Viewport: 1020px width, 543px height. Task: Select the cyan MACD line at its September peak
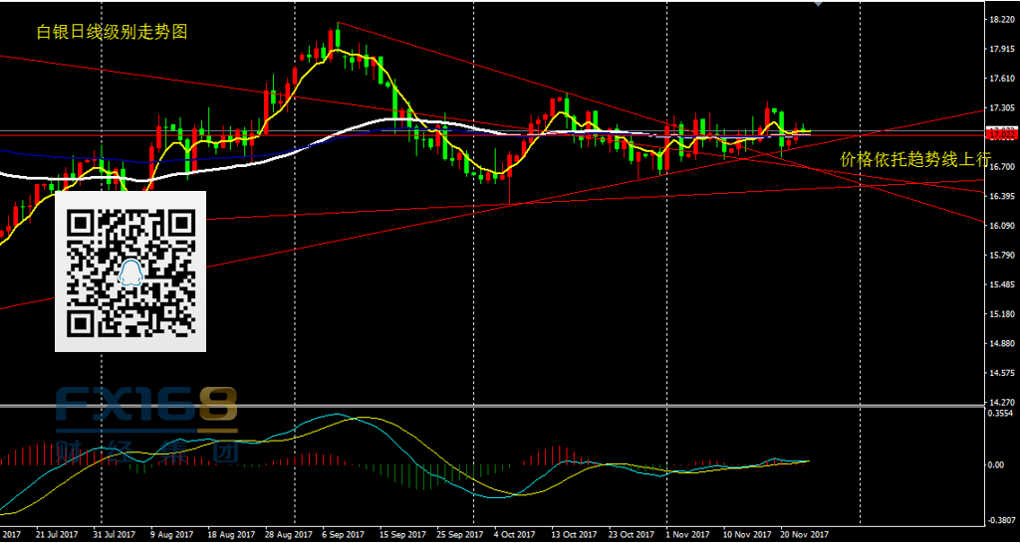coord(338,413)
